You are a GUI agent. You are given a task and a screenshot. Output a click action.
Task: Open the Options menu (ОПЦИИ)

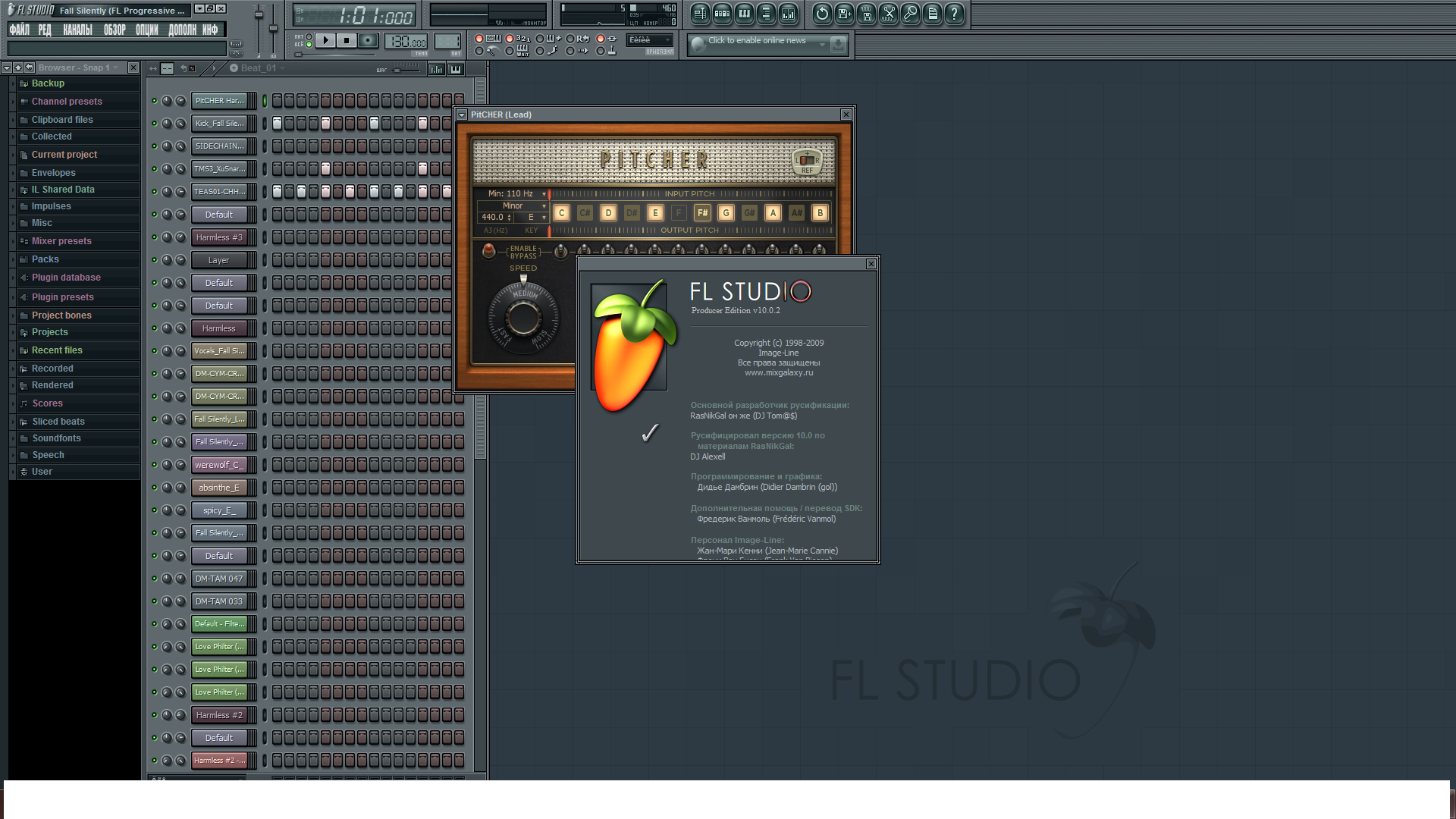pos(147,30)
